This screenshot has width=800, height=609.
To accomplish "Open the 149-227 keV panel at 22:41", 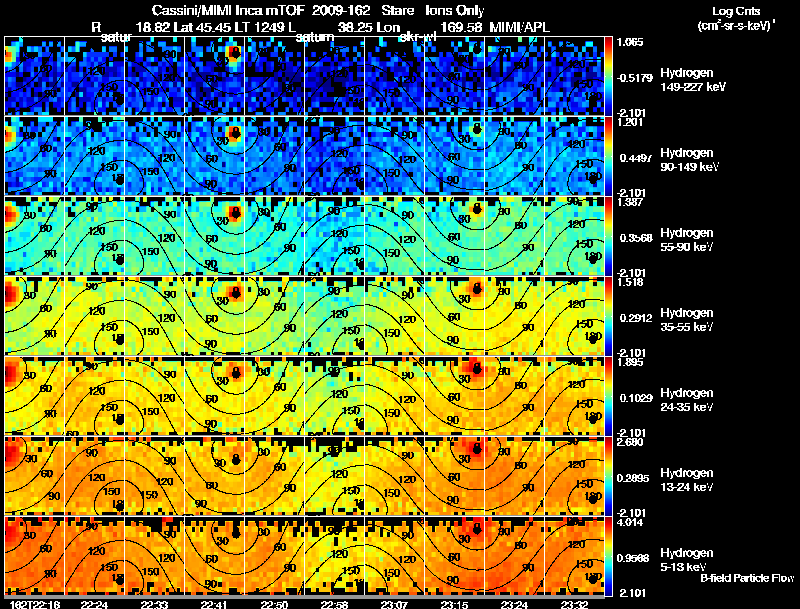I will pyautogui.click(x=214, y=75).
